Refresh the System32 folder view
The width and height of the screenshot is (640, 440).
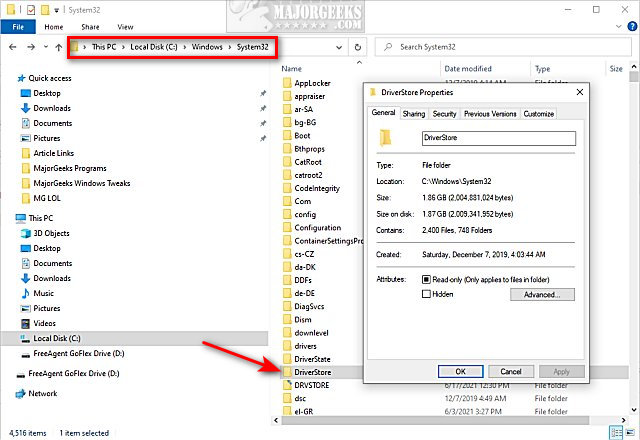click(358, 47)
